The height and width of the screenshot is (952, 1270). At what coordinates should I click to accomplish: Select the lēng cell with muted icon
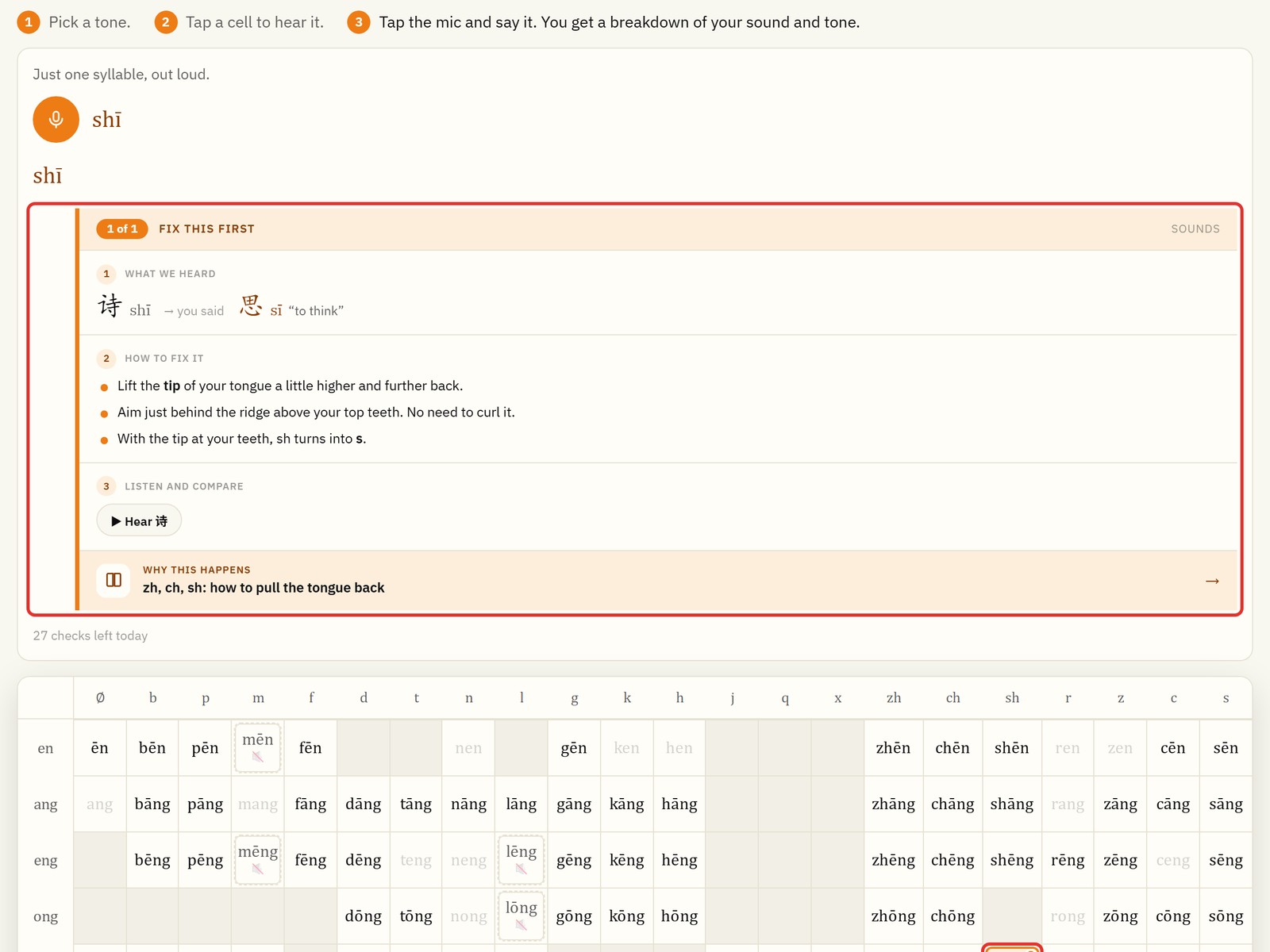pyautogui.click(x=521, y=860)
